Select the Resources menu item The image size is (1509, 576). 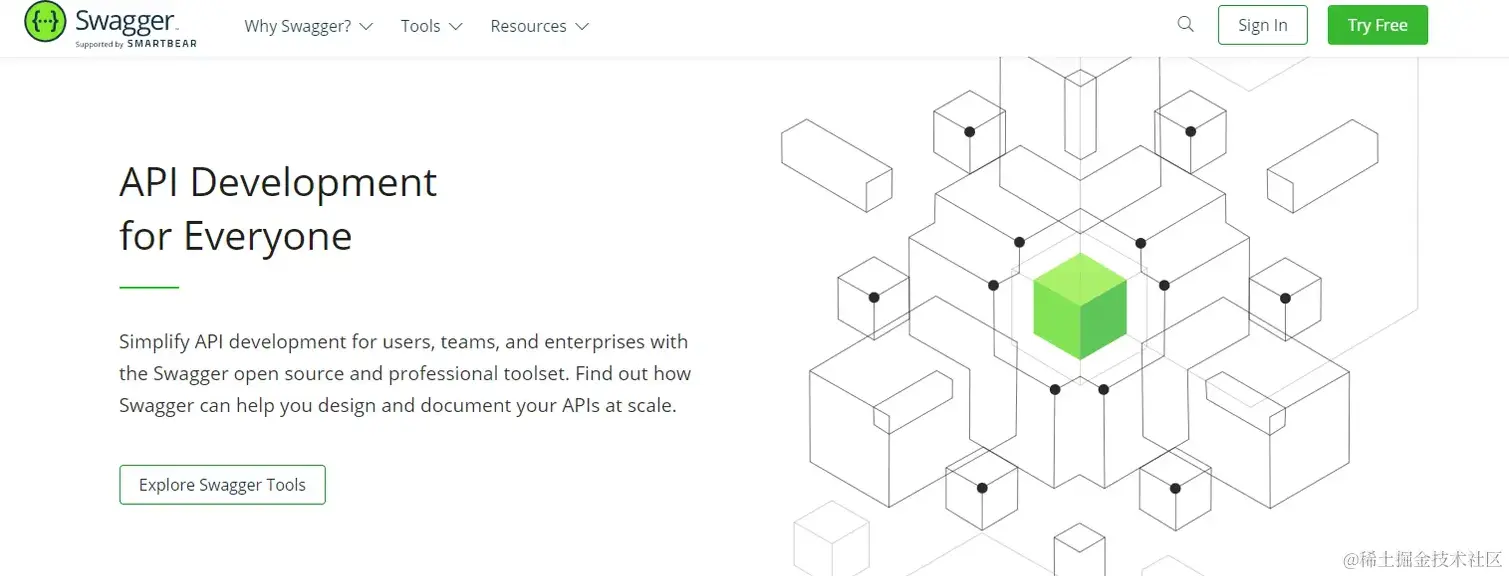(x=528, y=26)
